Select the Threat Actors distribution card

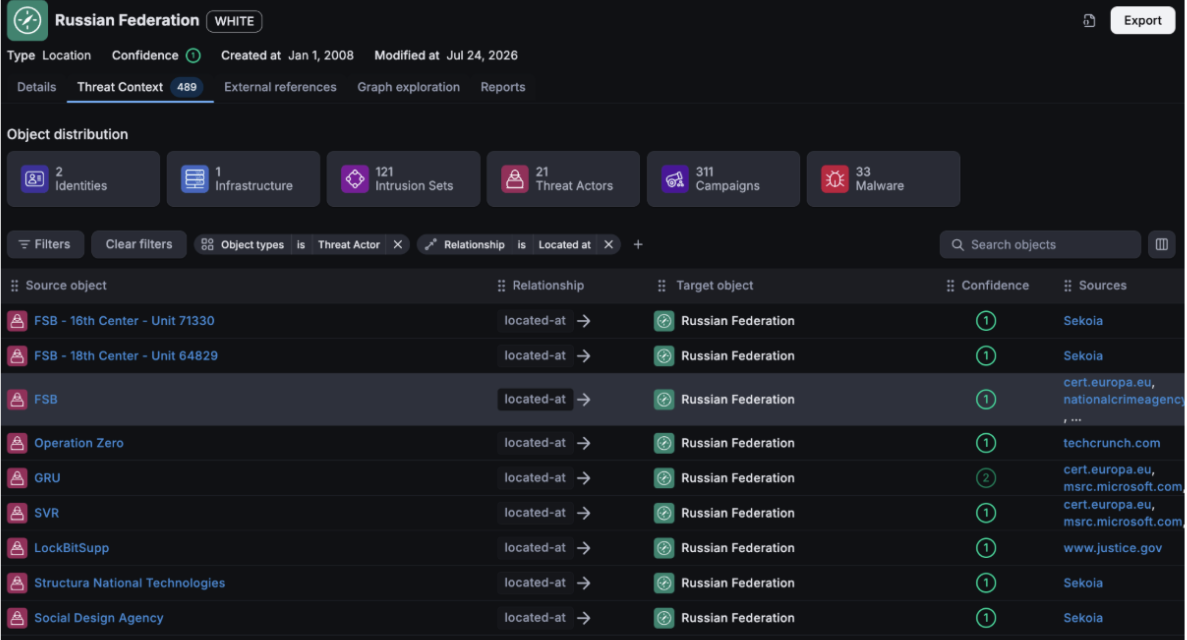coord(563,179)
